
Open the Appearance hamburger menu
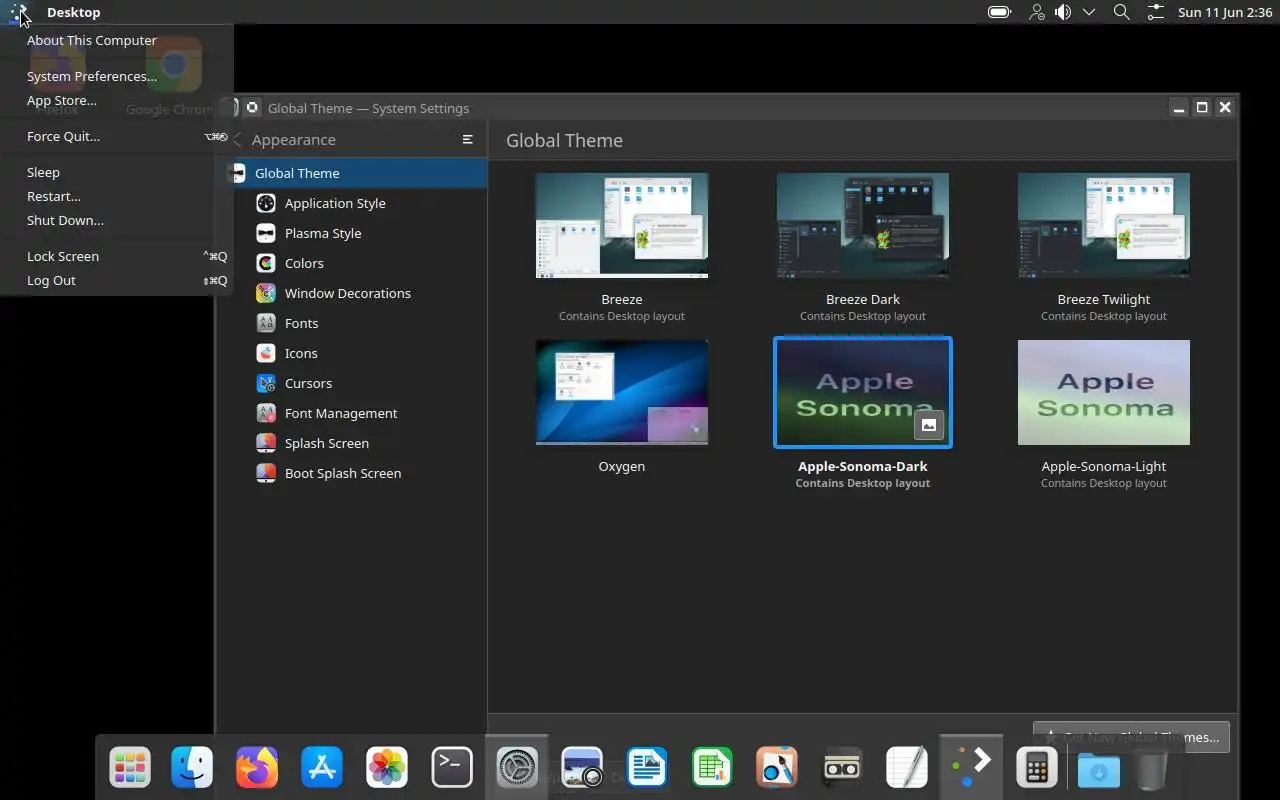(x=467, y=140)
